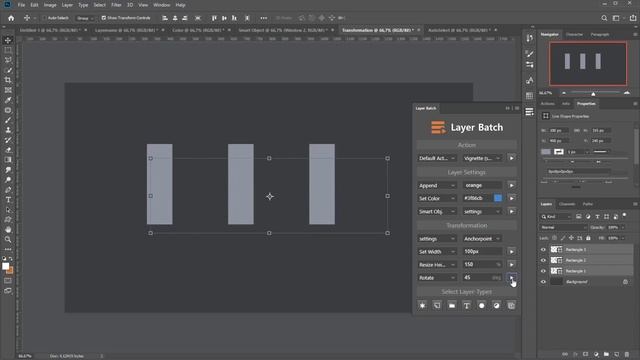640x360 pixels.
Task: Select the all-layers star icon in Layer Batch
Action: click(422, 305)
